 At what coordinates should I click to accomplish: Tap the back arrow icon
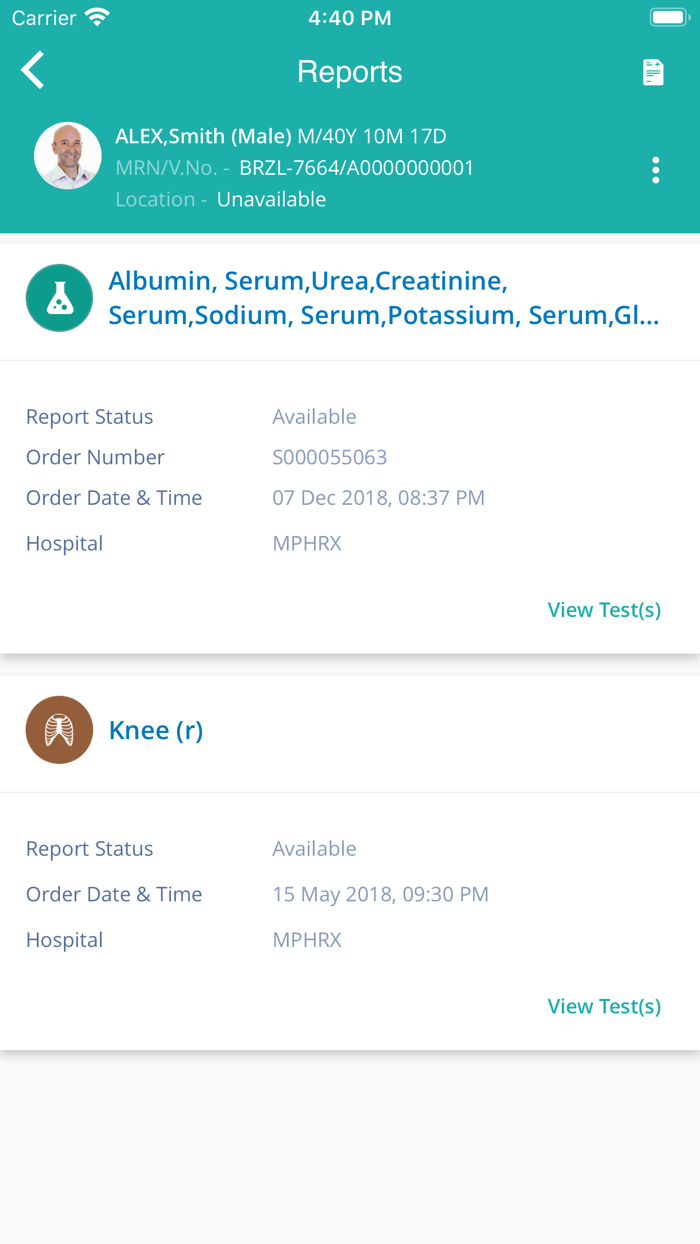click(33, 72)
